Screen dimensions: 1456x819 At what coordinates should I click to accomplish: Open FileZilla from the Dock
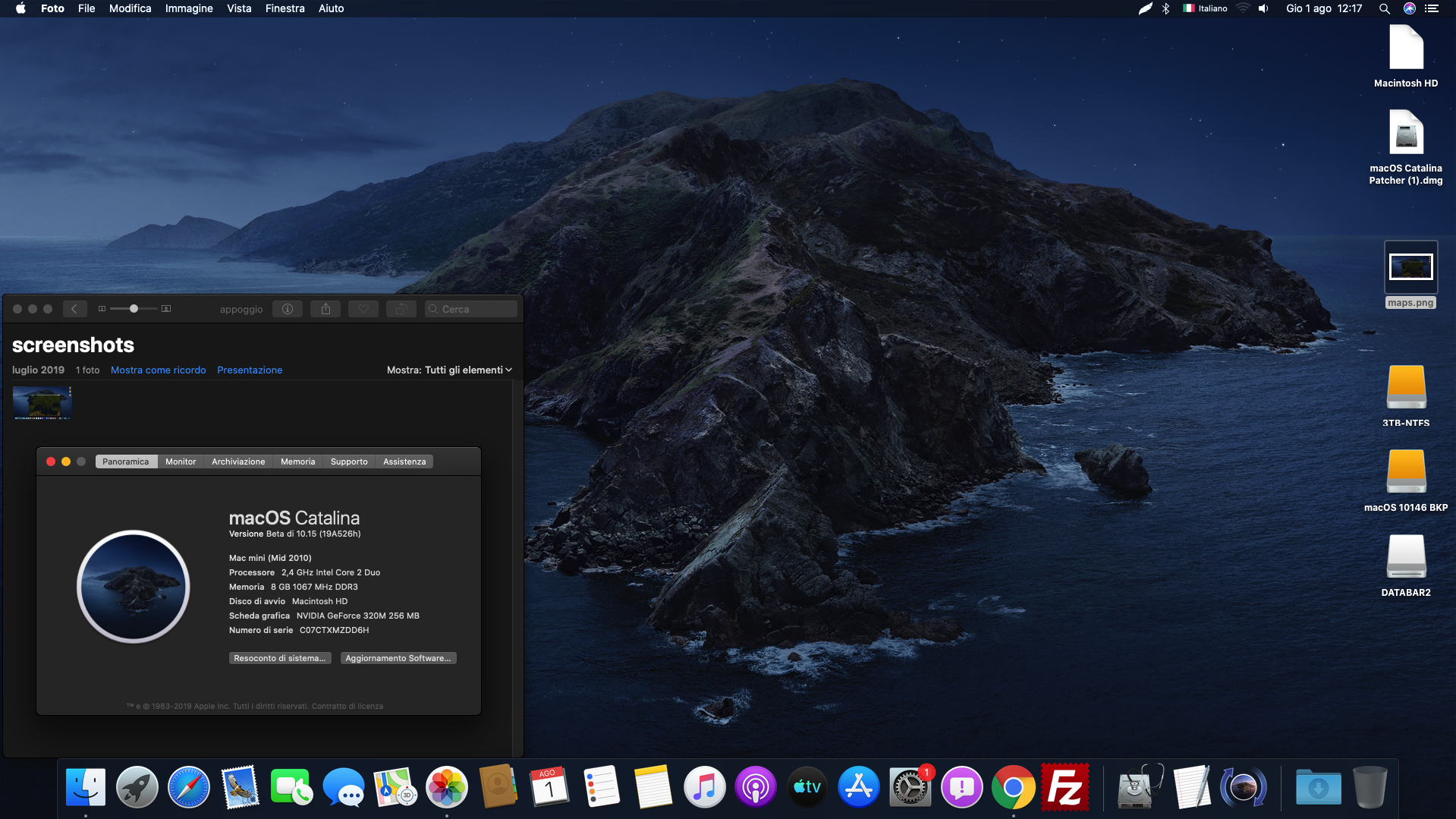coord(1064,787)
